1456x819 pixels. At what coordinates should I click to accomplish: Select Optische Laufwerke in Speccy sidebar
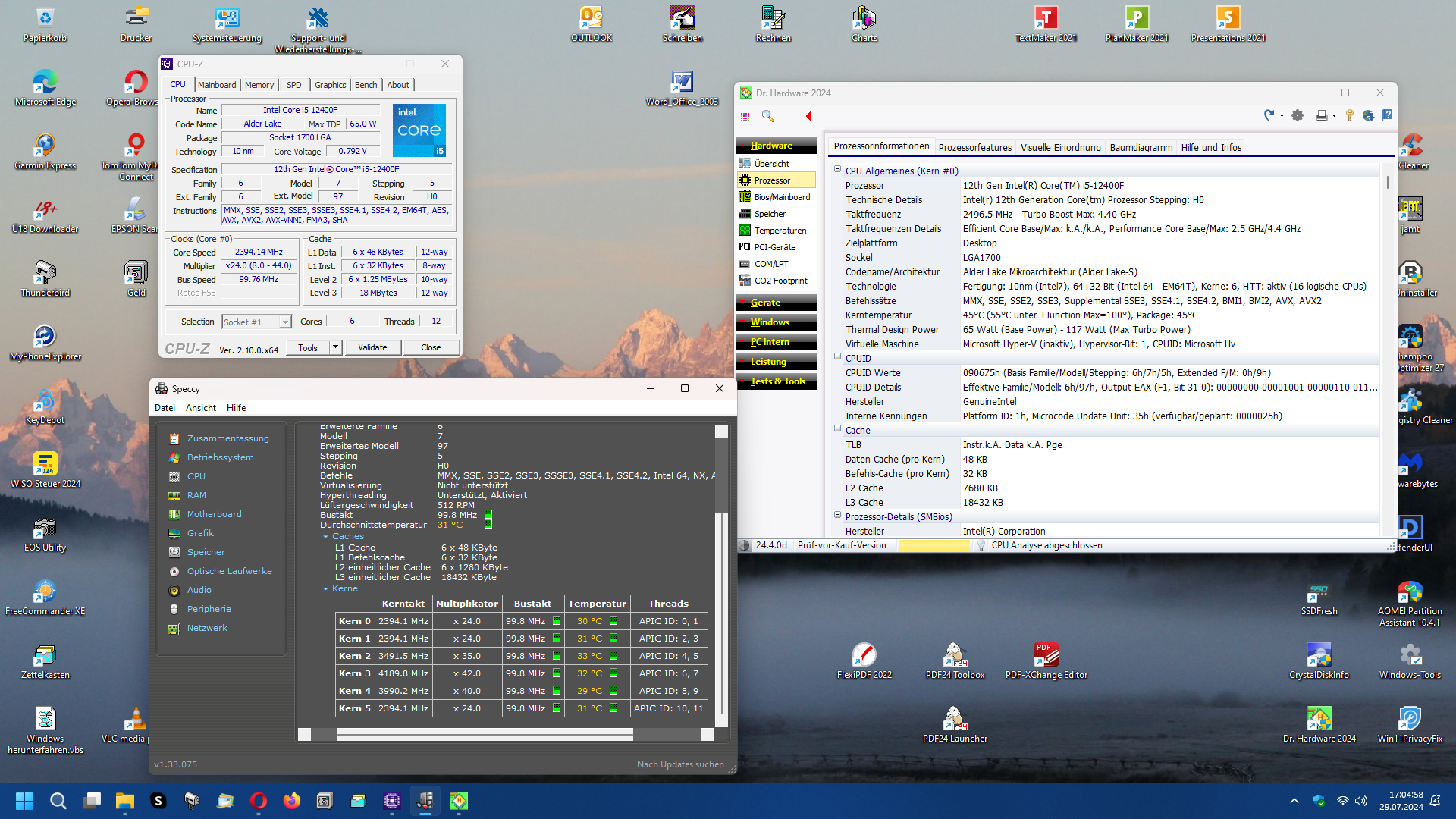(229, 571)
